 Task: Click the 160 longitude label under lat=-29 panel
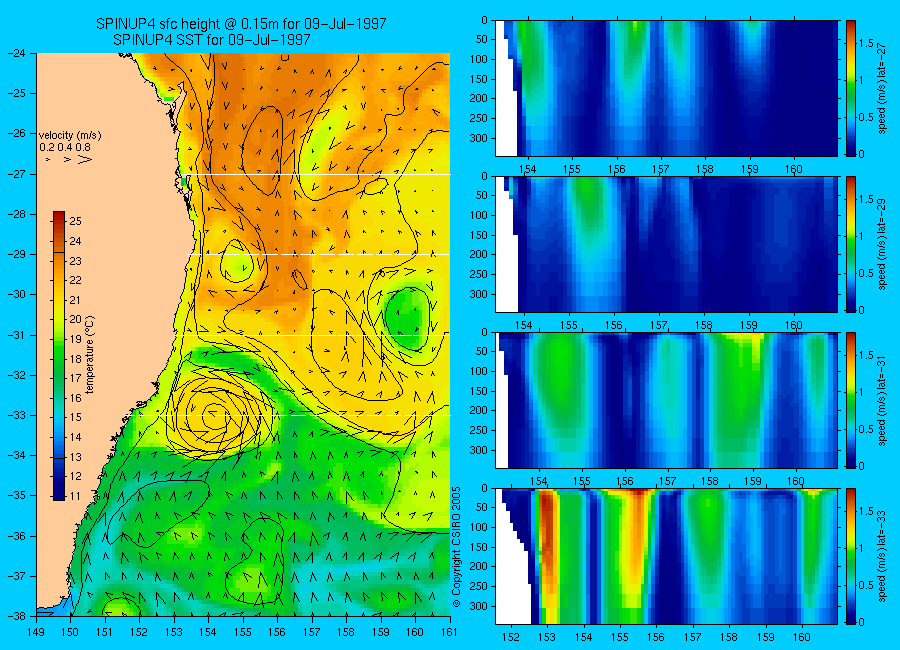794,326
